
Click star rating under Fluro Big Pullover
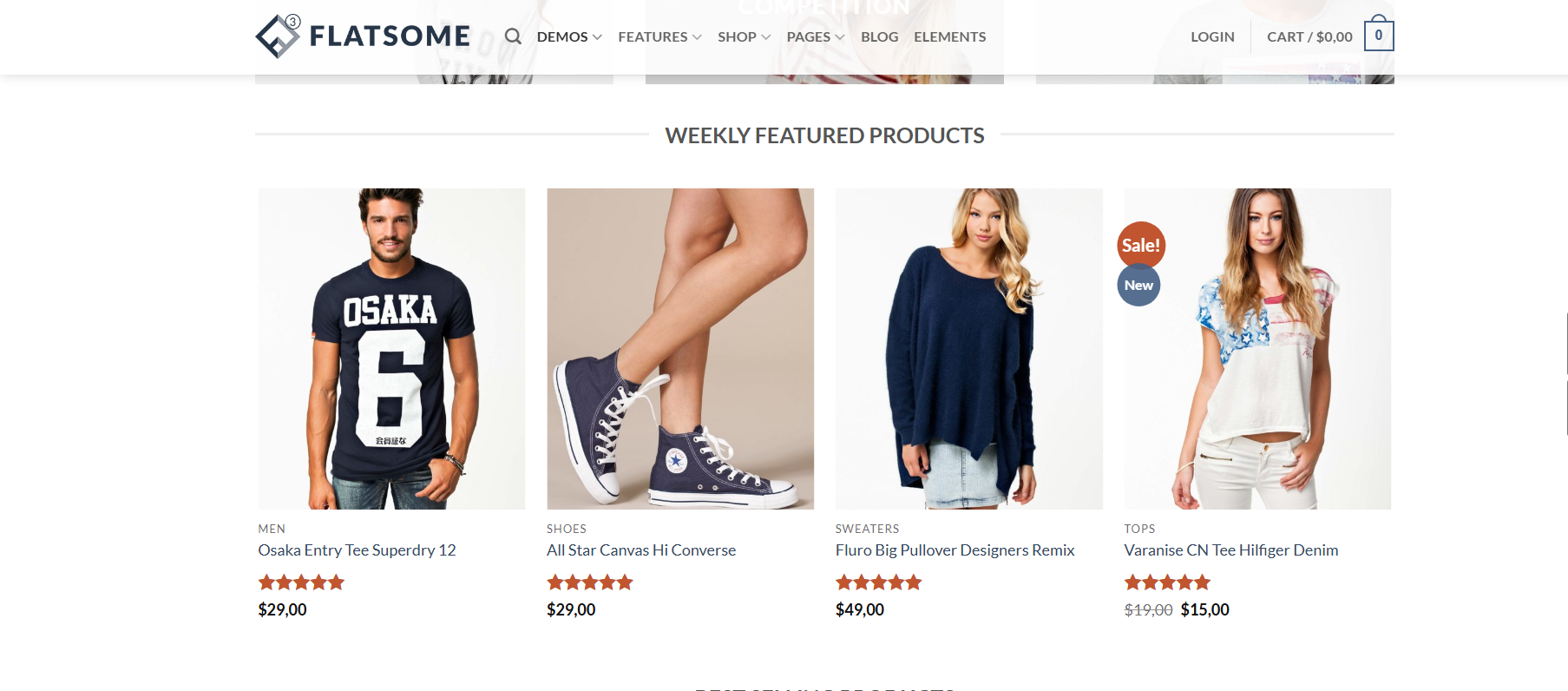(878, 582)
